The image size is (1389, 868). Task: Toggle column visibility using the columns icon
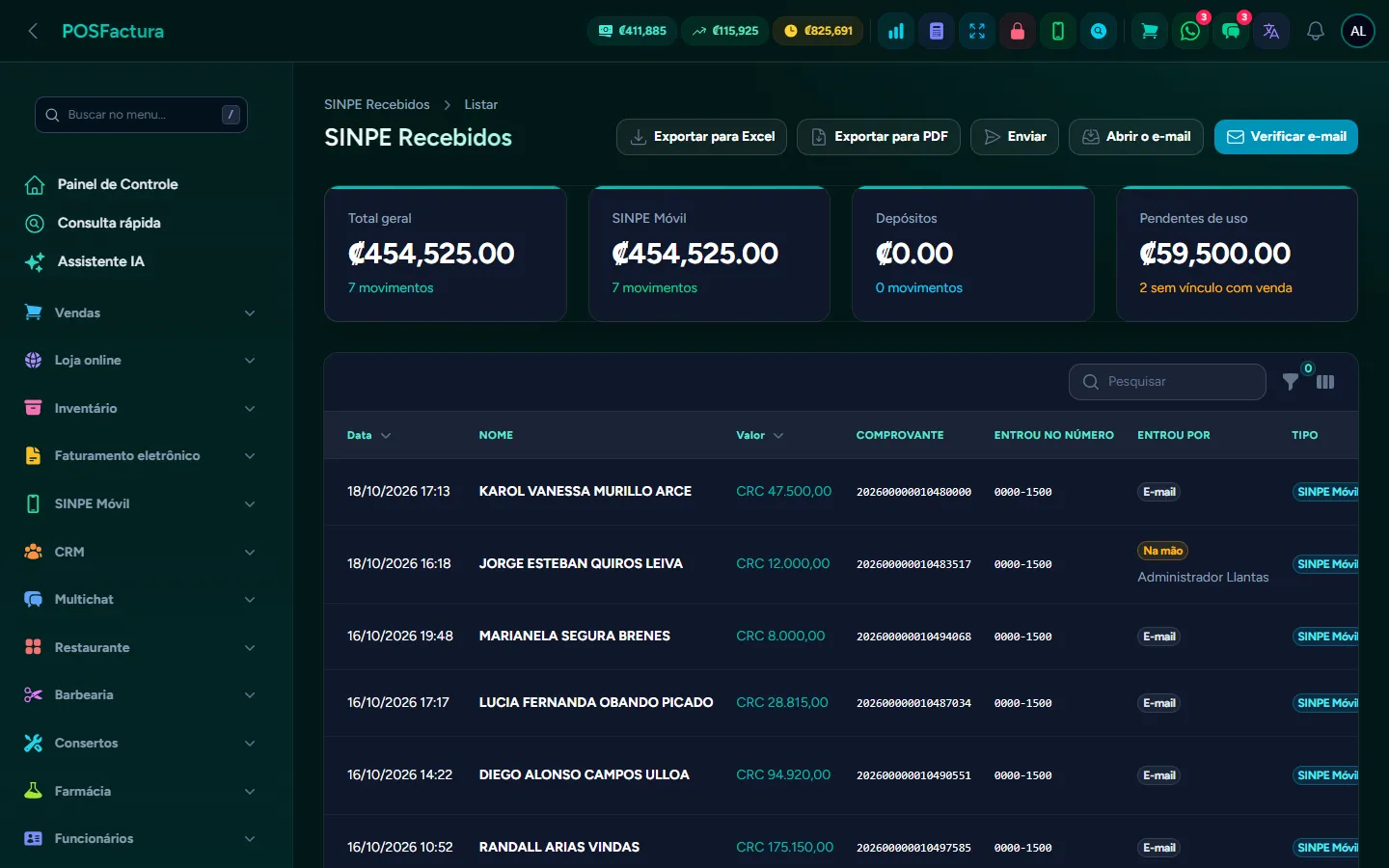tap(1325, 382)
